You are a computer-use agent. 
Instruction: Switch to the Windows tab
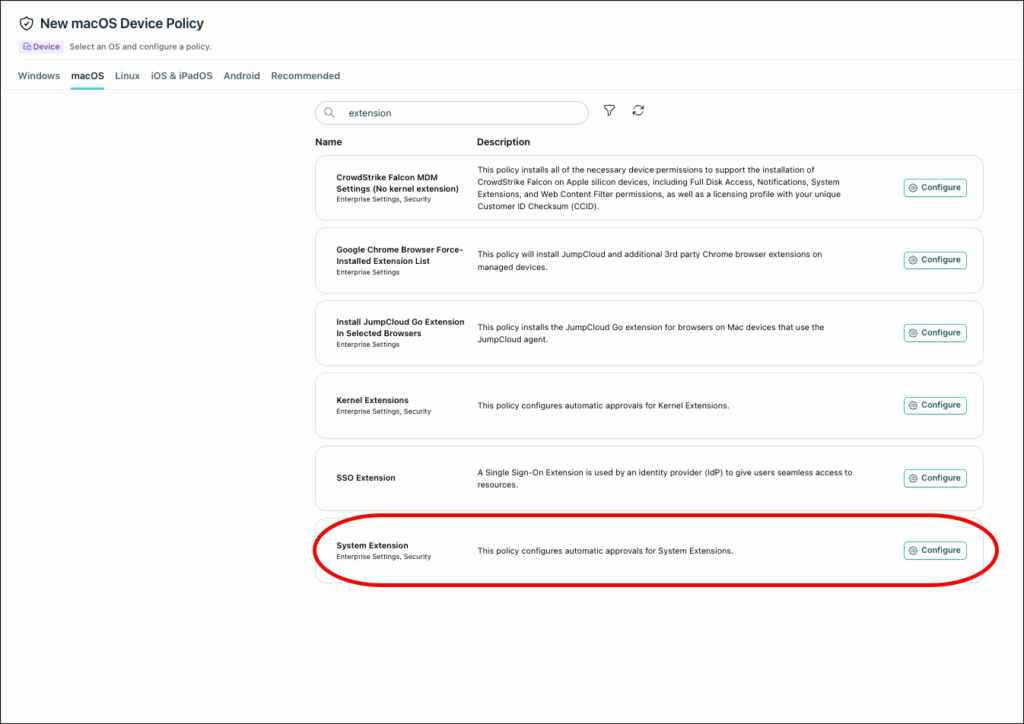39,76
